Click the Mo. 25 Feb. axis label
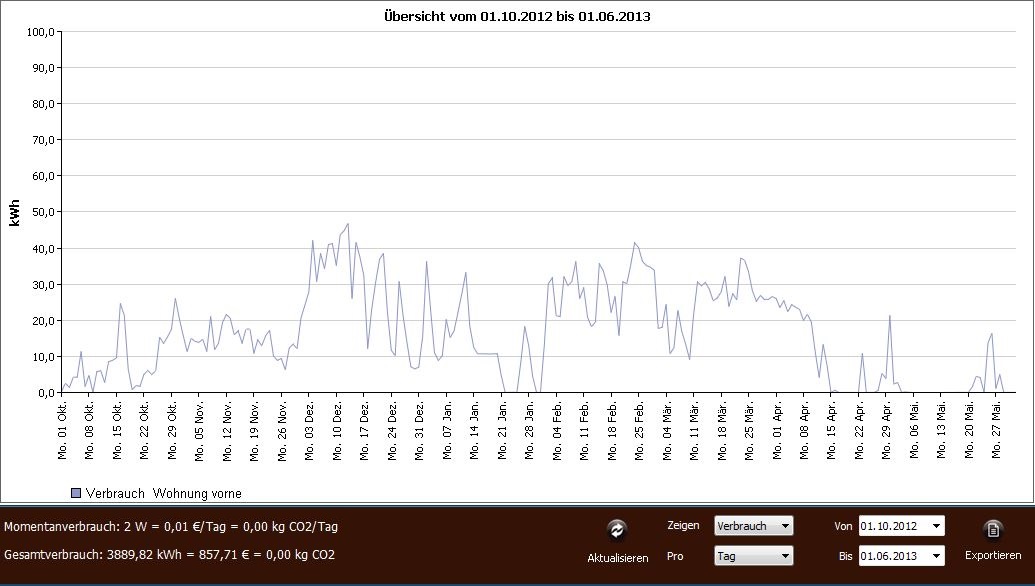The width and height of the screenshot is (1035, 586). click(637, 429)
